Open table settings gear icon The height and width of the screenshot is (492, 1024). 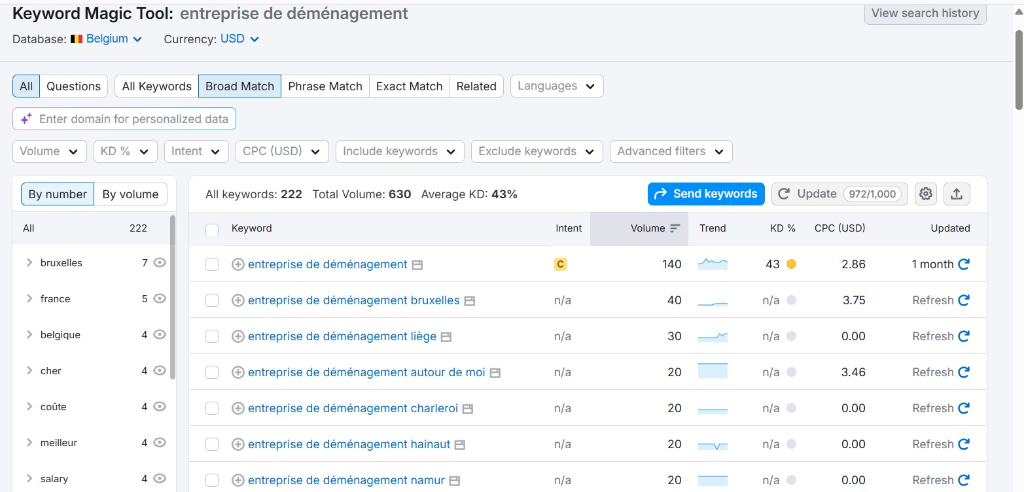(x=926, y=194)
